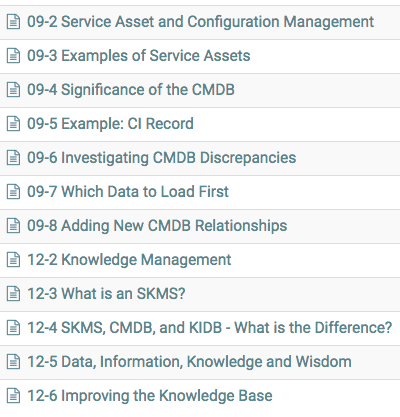Open 09-2 Service Asset and Configuration Management
Viewport: 400px width, 417px height.
click(200, 22)
